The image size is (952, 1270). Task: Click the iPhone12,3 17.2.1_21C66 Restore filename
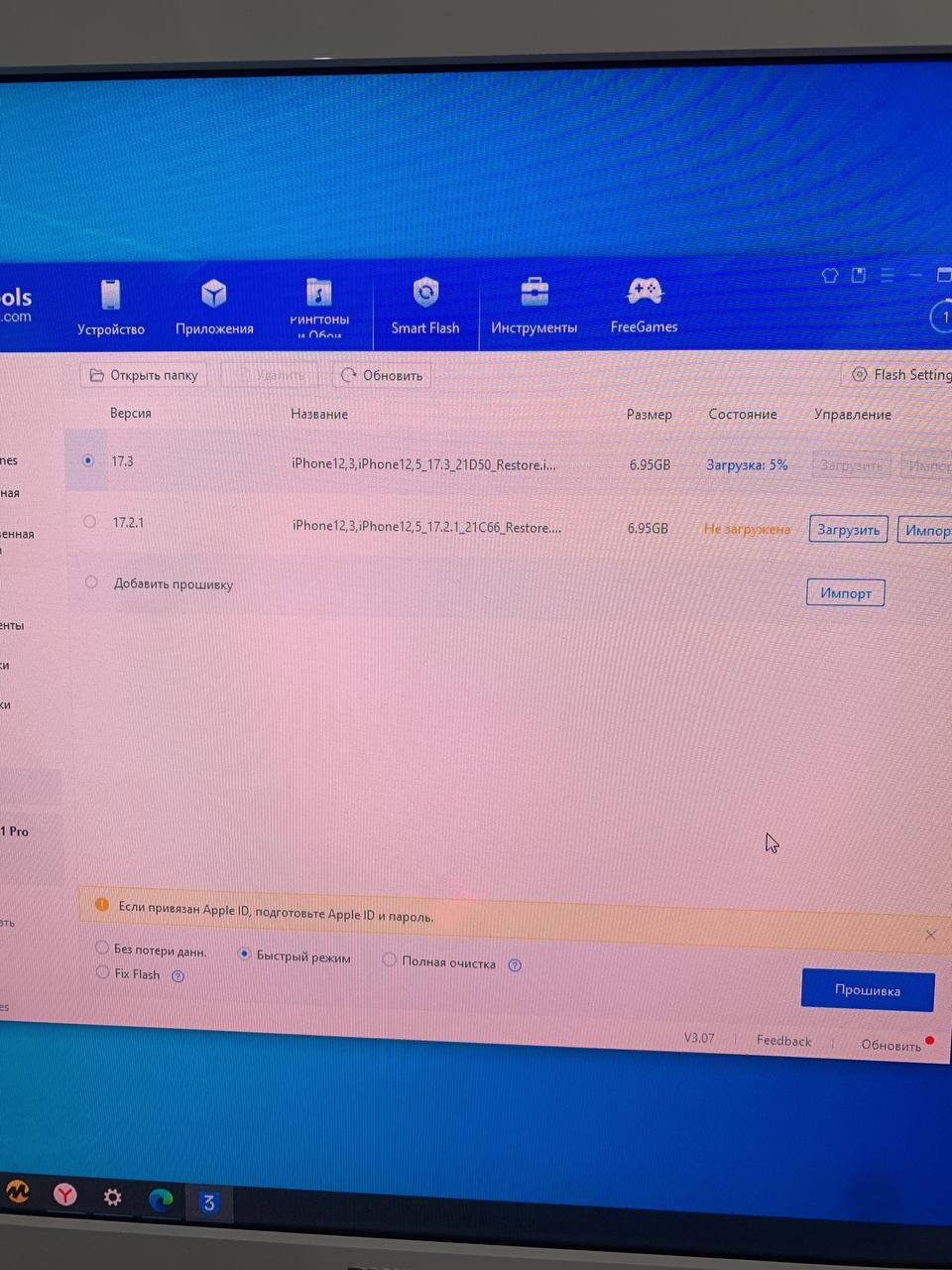427,526
